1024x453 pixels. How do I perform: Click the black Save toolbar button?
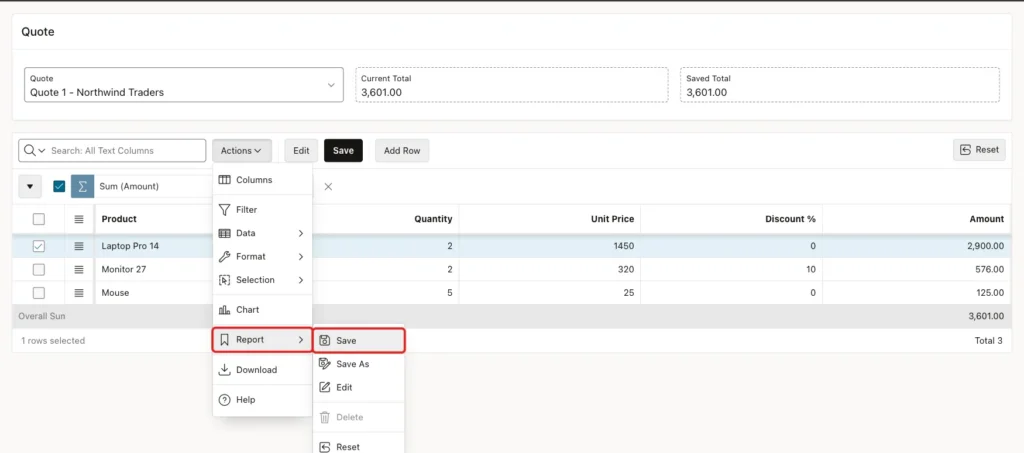[343, 151]
